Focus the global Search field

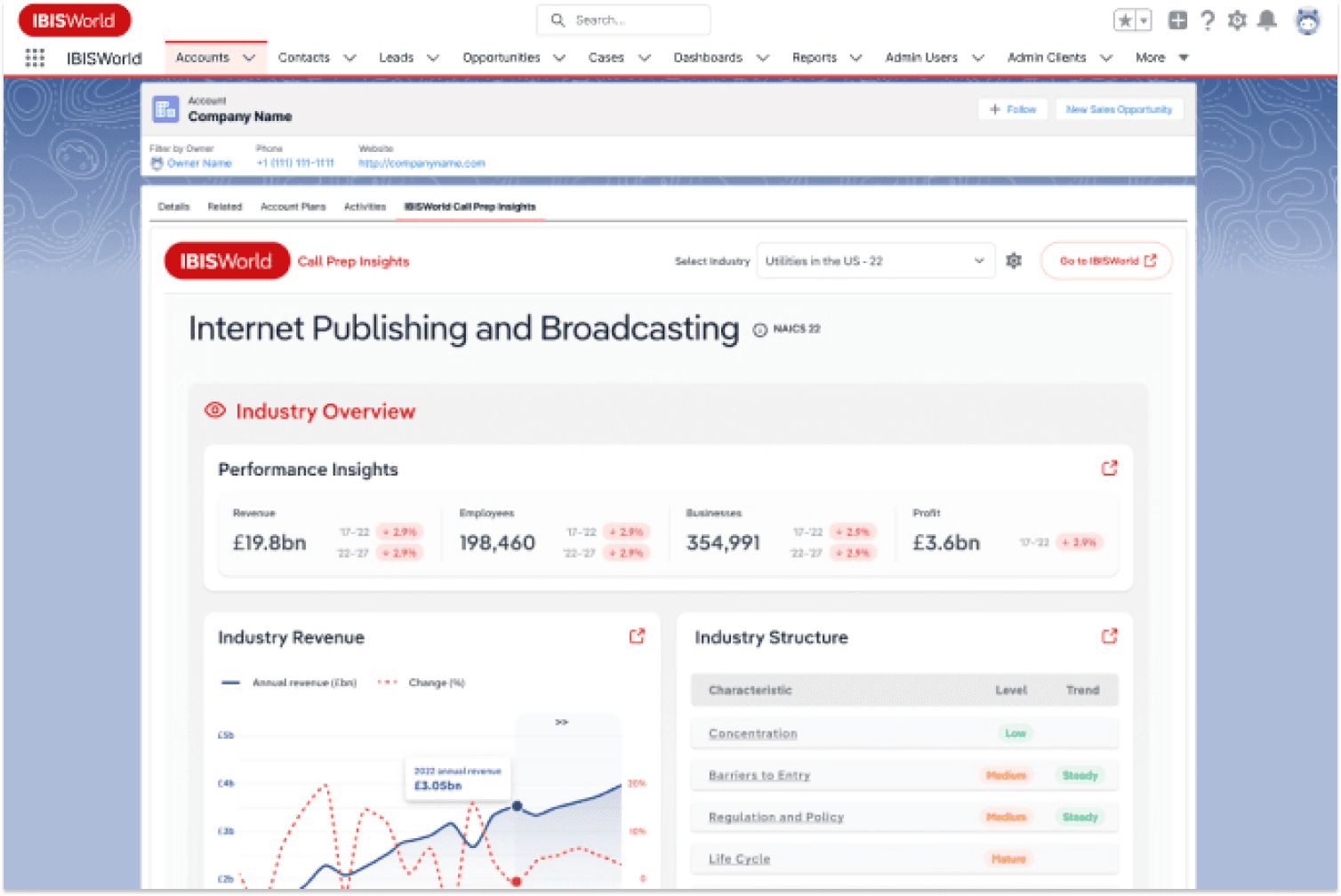[x=623, y=20]
